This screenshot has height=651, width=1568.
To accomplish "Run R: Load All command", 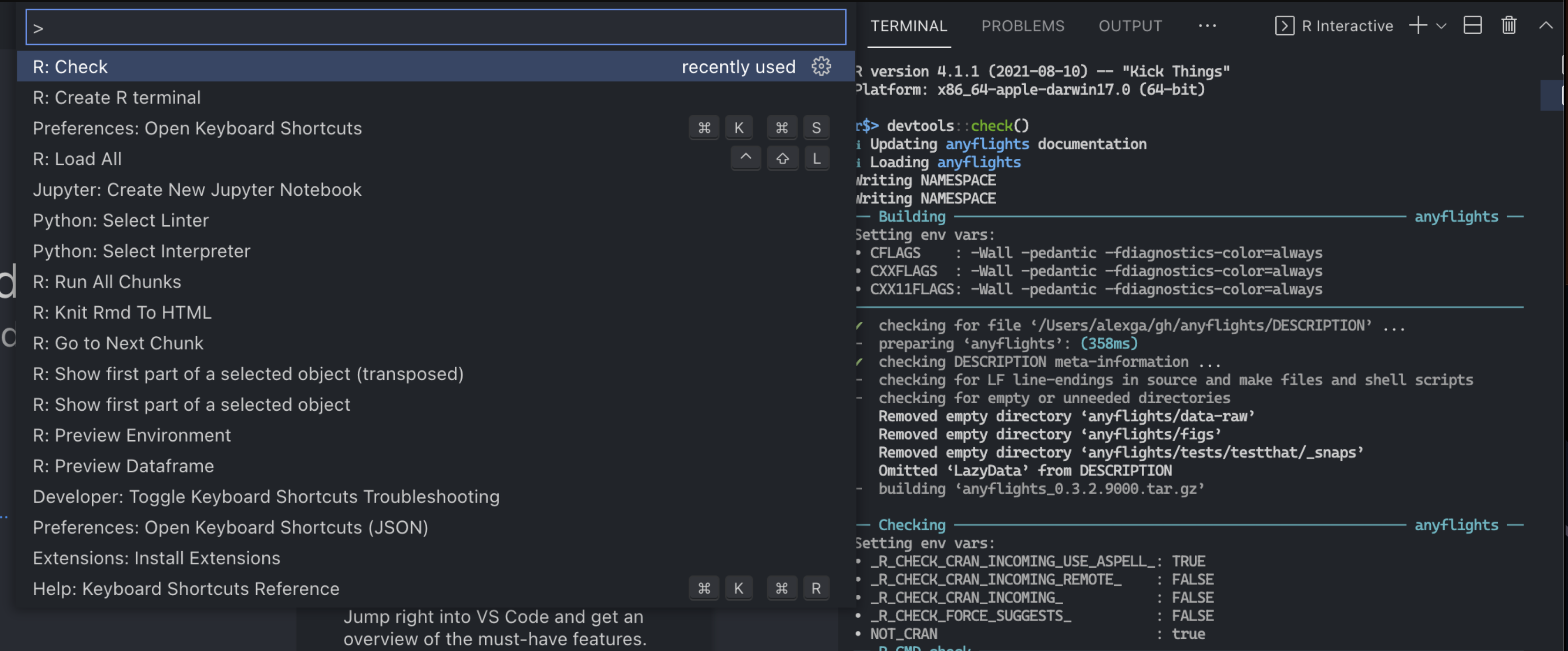I will 77,159.
